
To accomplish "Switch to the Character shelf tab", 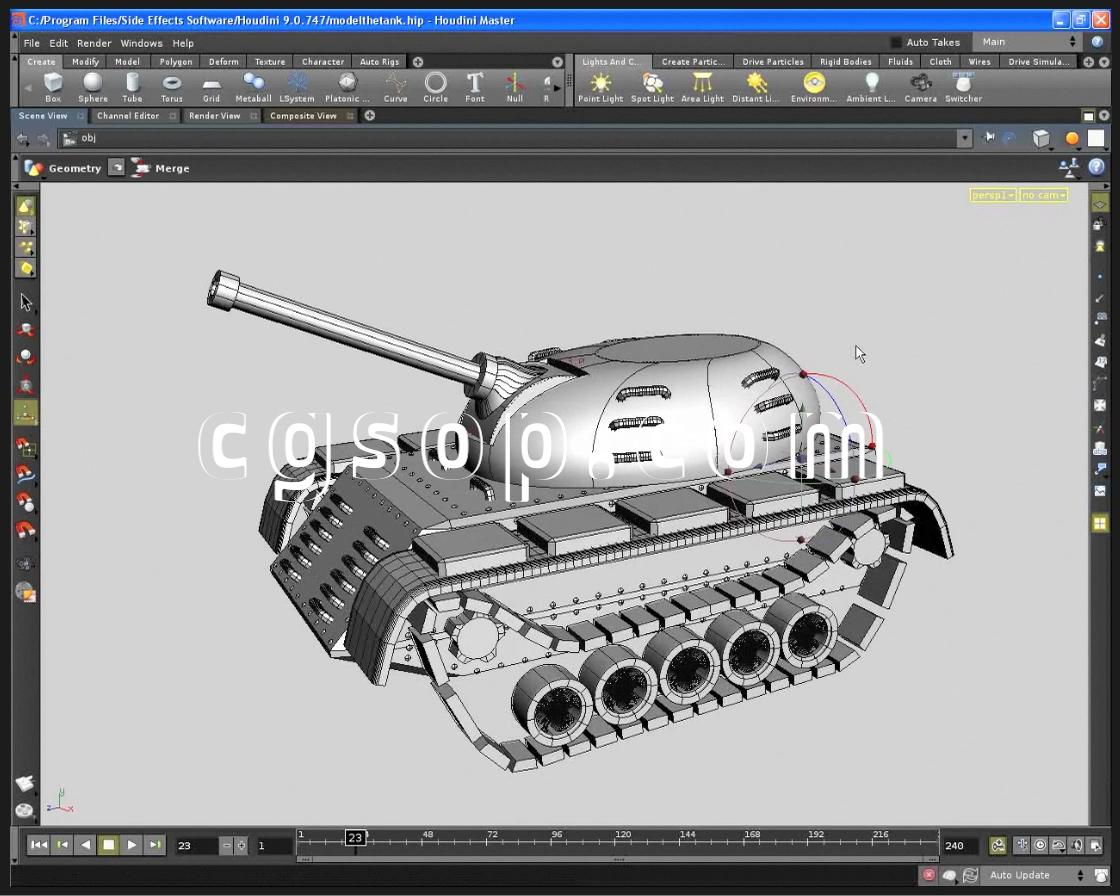I will tap(323, 61).
